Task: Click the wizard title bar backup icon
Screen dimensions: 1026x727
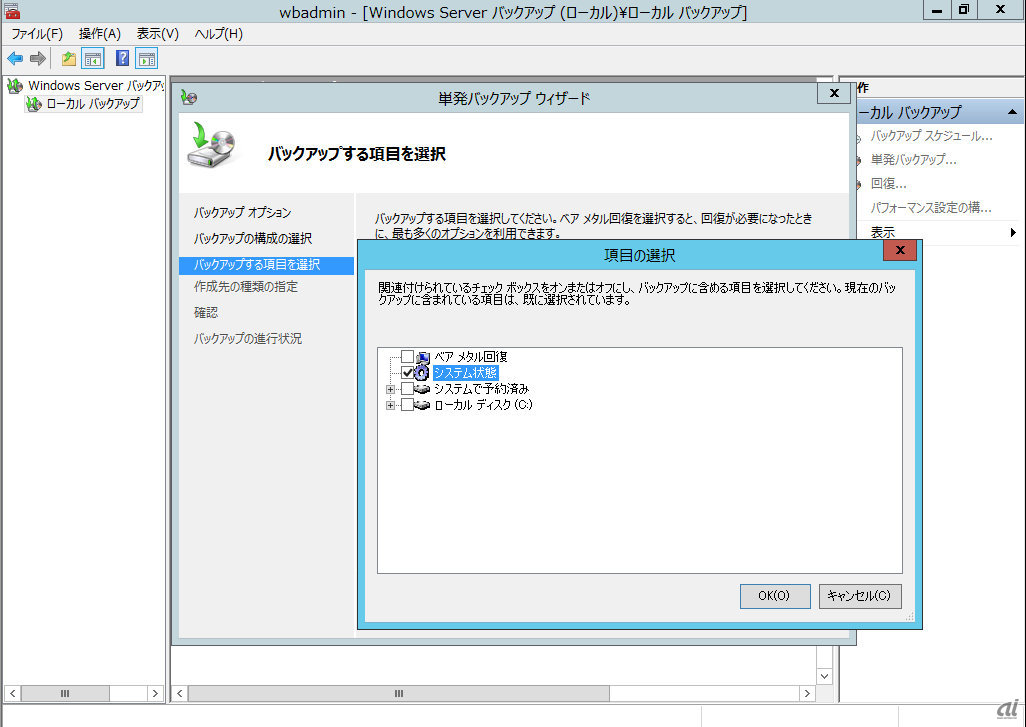Action: click(189, 98)
